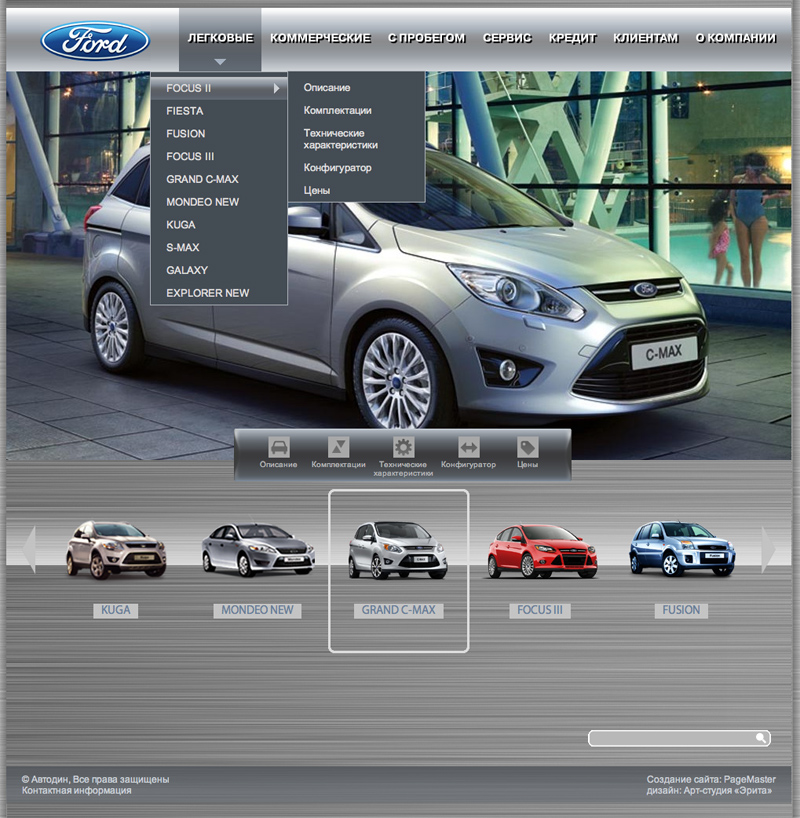Click the FOCUS III carousel label
Viewport: 800px width, 818px height.
click(x=540, y=610)
